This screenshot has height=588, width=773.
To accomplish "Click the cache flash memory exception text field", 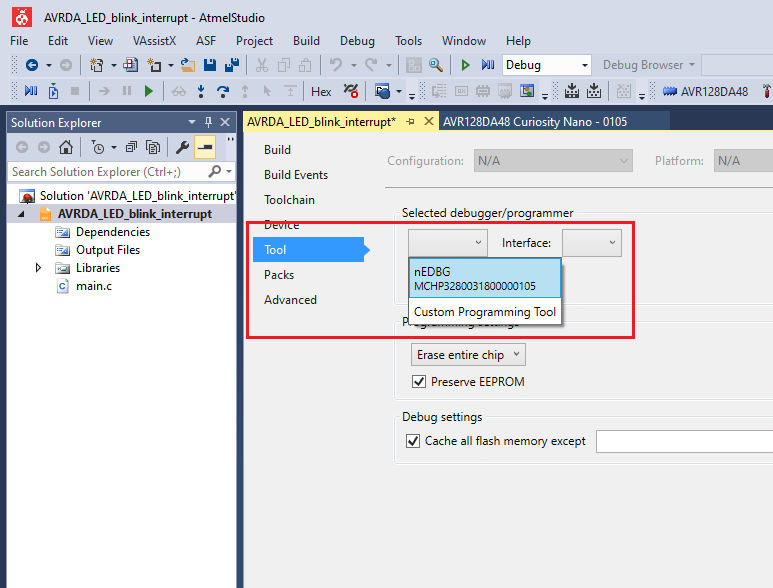I will [684, 441].
